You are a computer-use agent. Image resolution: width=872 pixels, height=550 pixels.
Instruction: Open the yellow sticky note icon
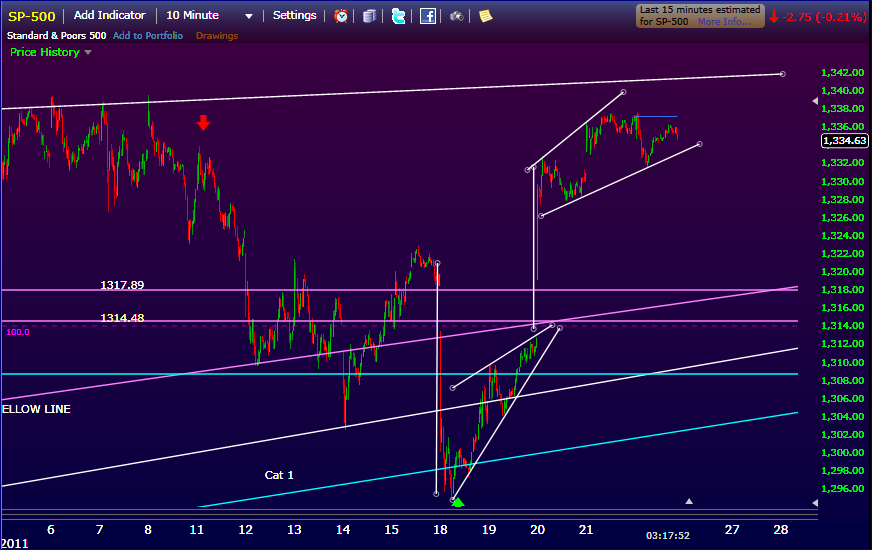tap(485, 16)
